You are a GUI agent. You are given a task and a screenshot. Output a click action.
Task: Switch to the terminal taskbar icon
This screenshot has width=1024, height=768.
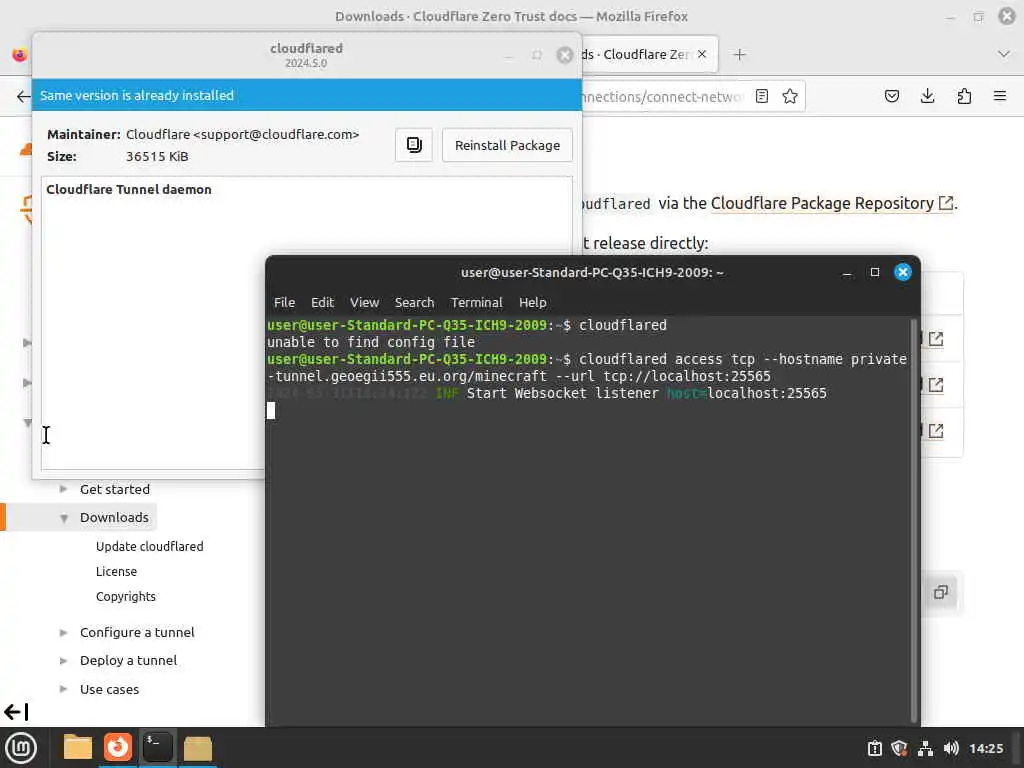(157, 748)
